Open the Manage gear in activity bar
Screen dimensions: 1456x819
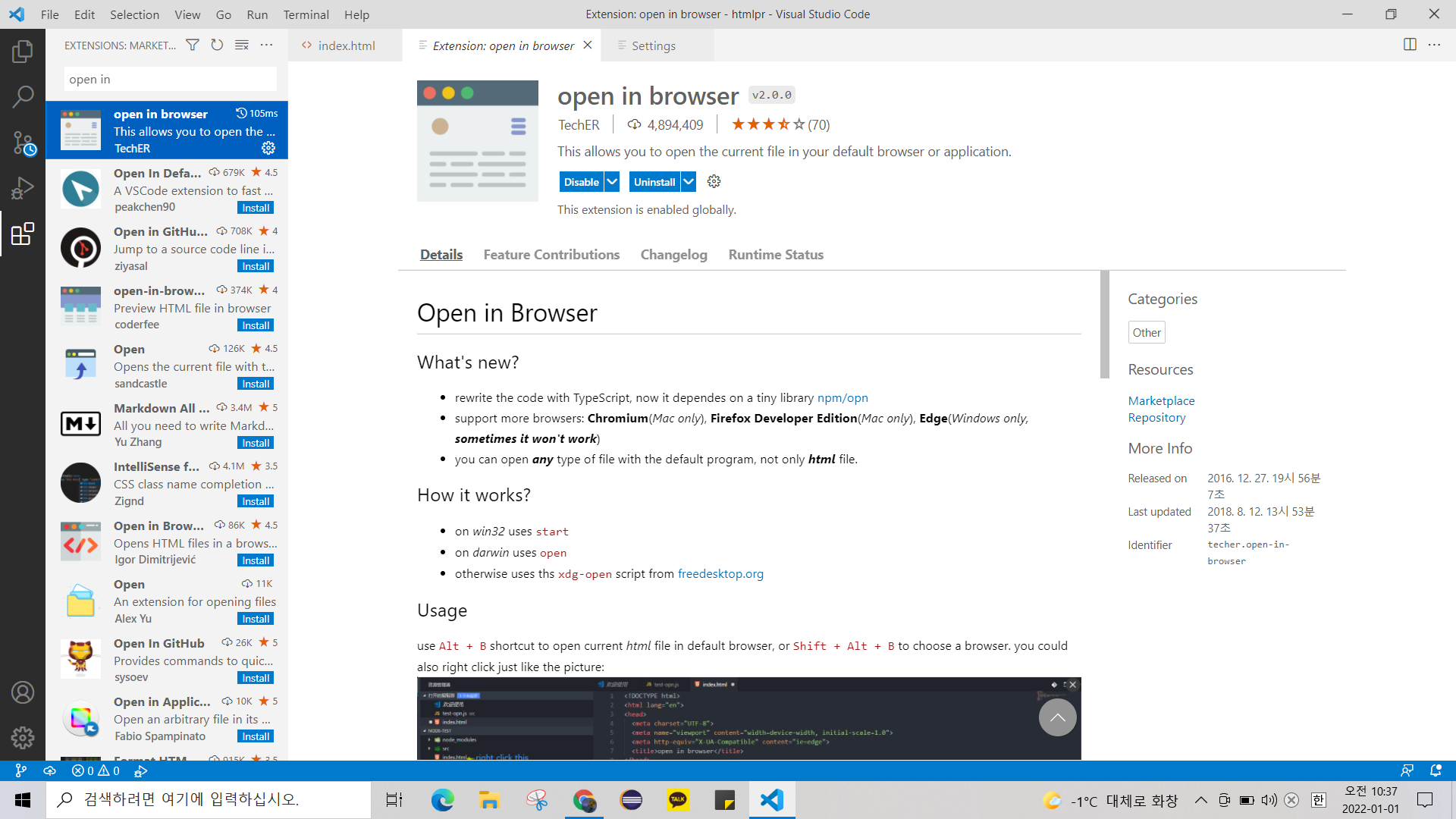tap(23, 737)
